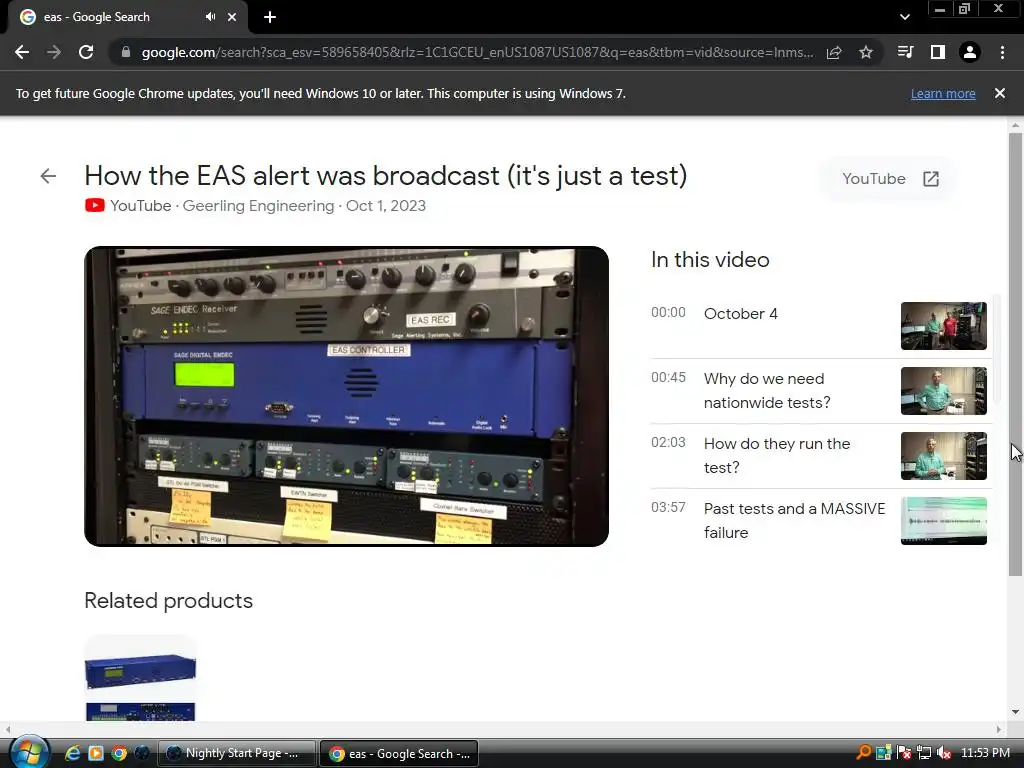Click the URL address field

(477, 52)
